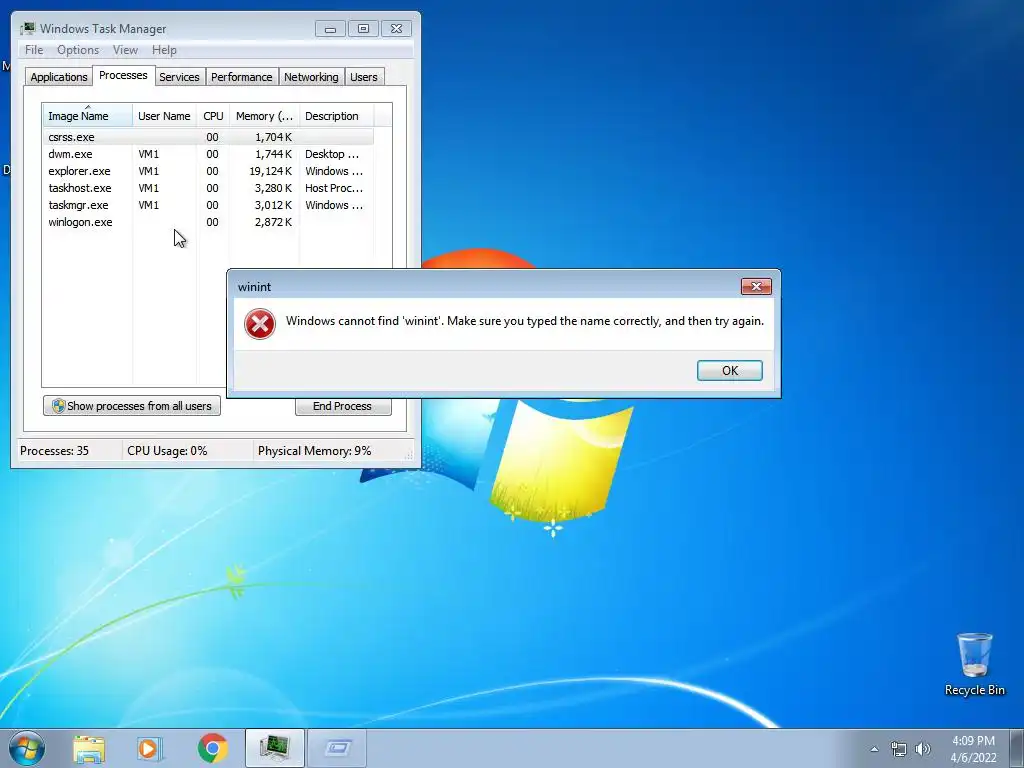
Task: Click the Desktop ... description cell
Action: [x=332, y=154]
